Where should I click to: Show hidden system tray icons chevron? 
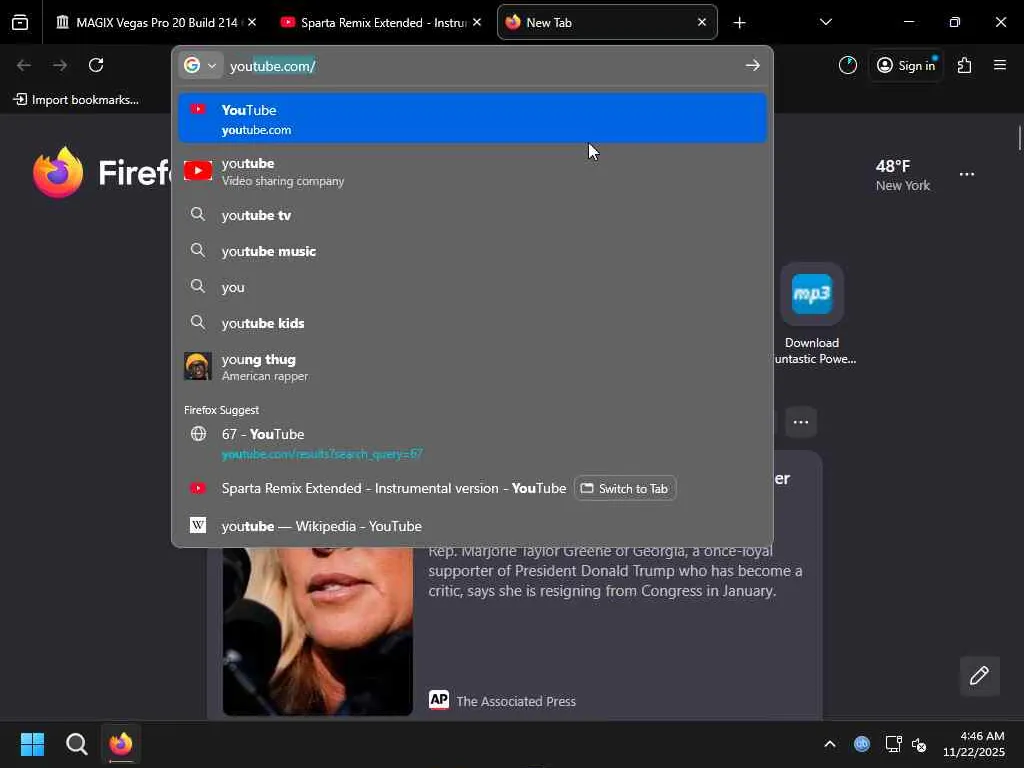pyautogui.click(x=829, y=744)
